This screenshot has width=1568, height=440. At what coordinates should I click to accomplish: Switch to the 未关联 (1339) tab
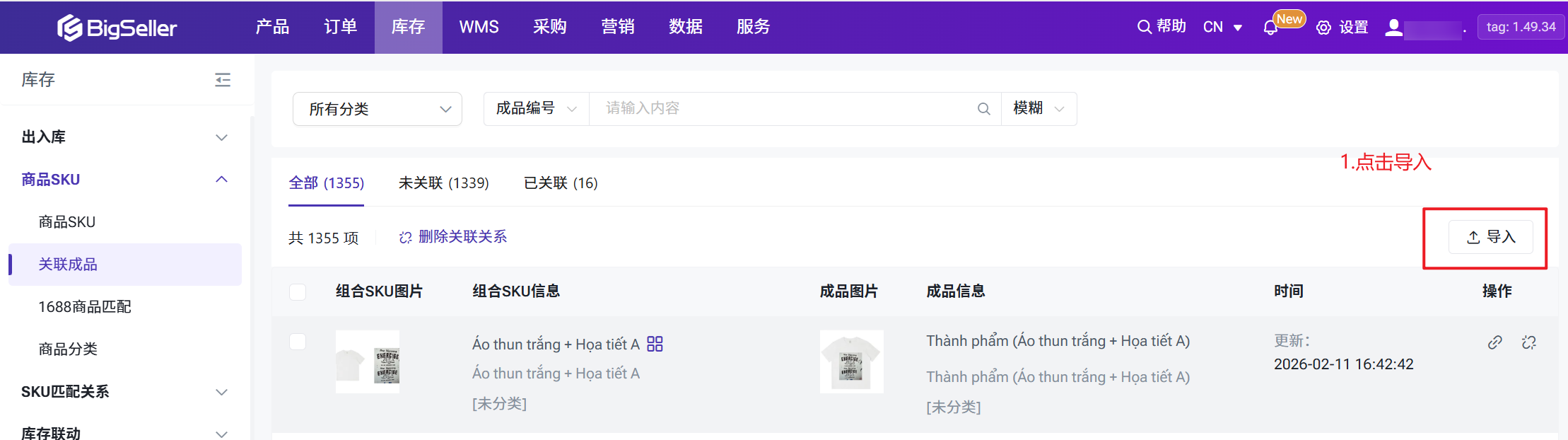(x=444, y=183)
